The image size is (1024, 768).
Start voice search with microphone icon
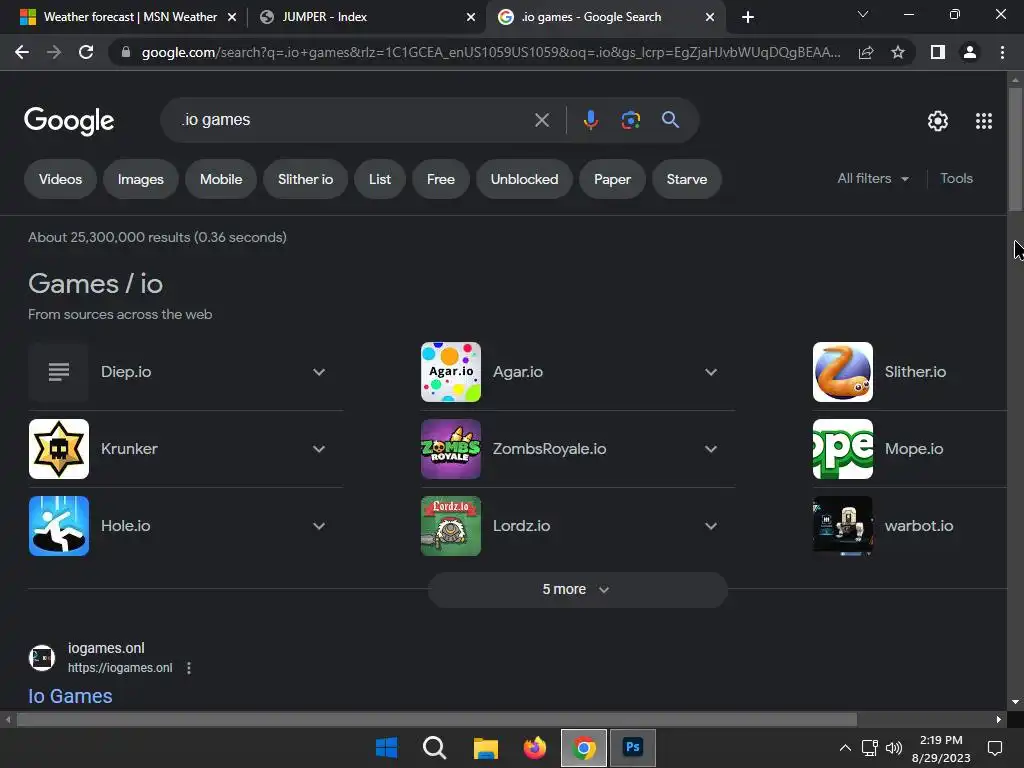[590, 120]
